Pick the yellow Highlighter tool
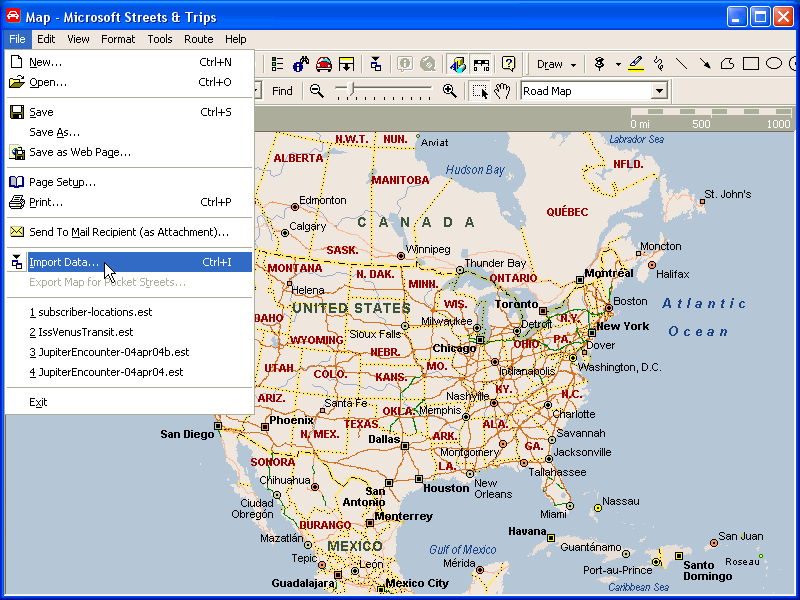800x600 pixels. 636,64
